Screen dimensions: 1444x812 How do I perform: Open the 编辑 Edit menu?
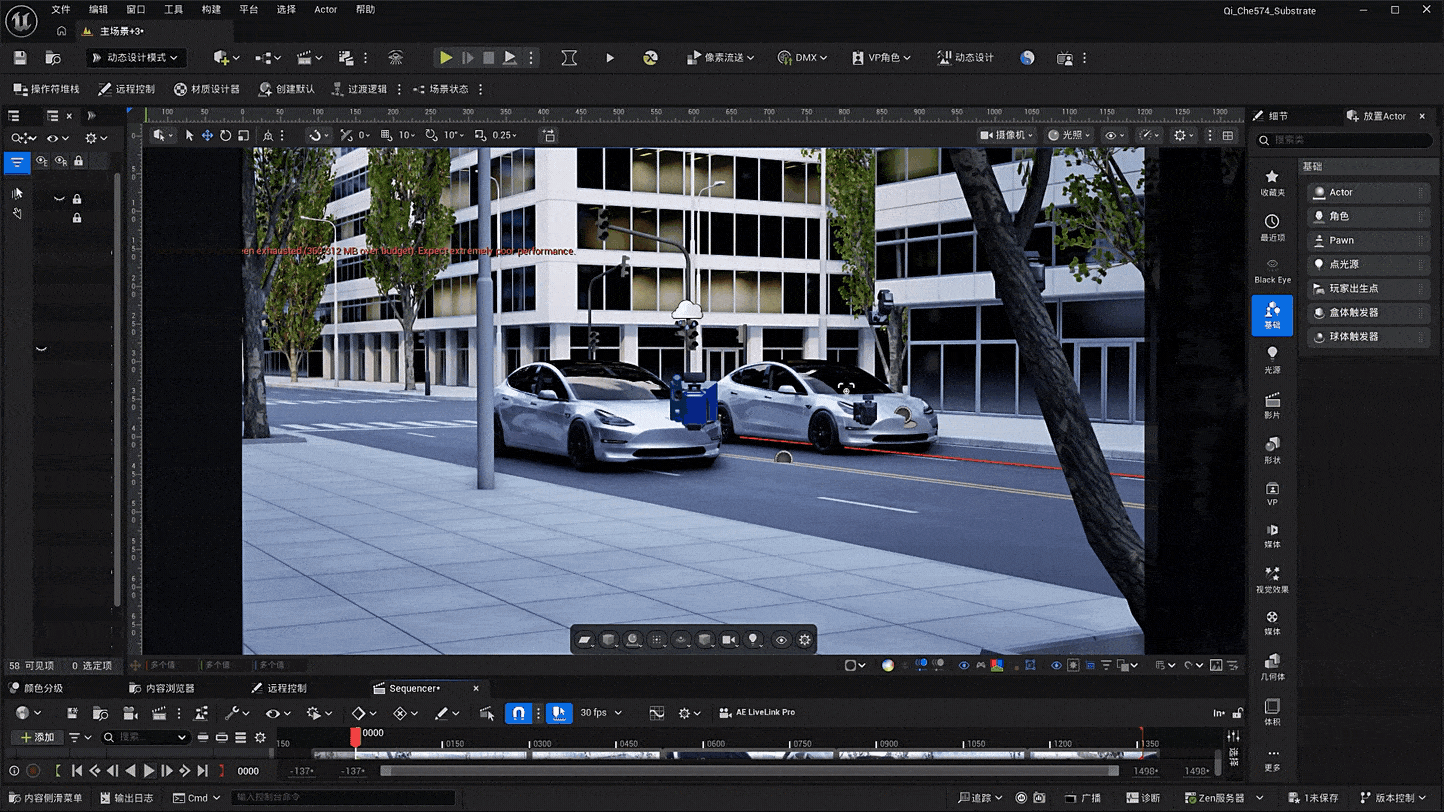pos(98,10)
